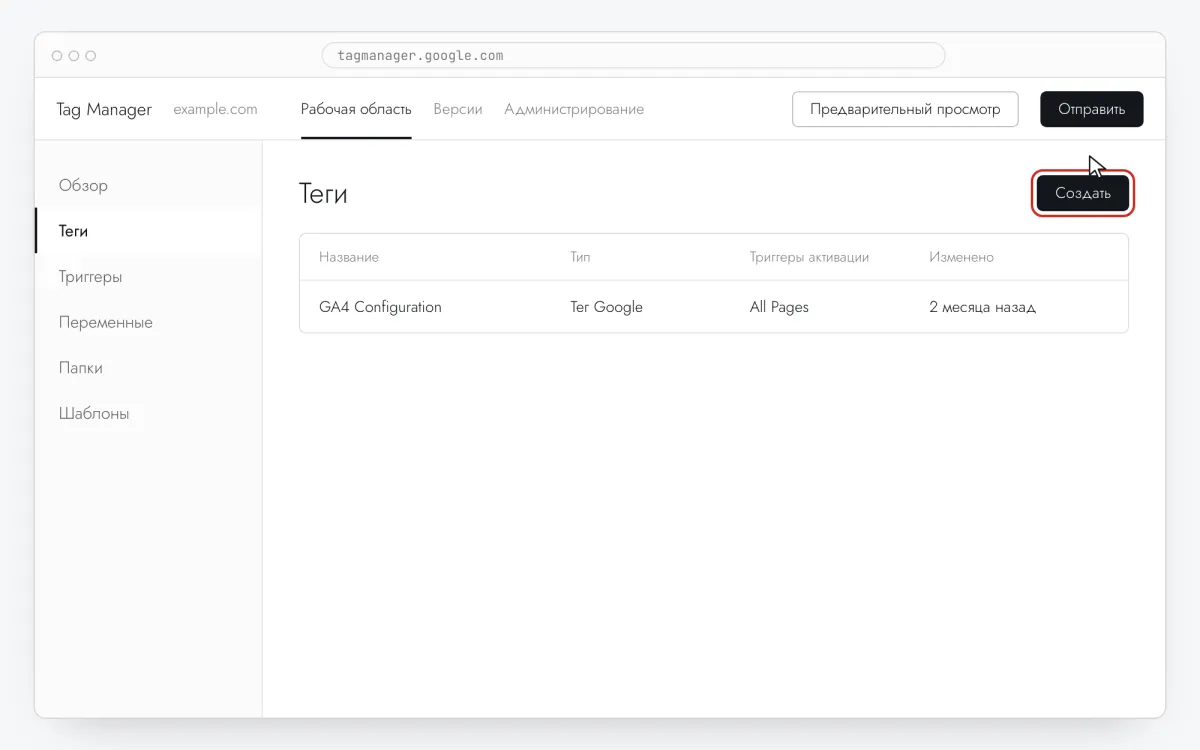This screenshot has height=750, width=1200.
Task: Click the All Pages trigger cell
Action: [779, 307]
